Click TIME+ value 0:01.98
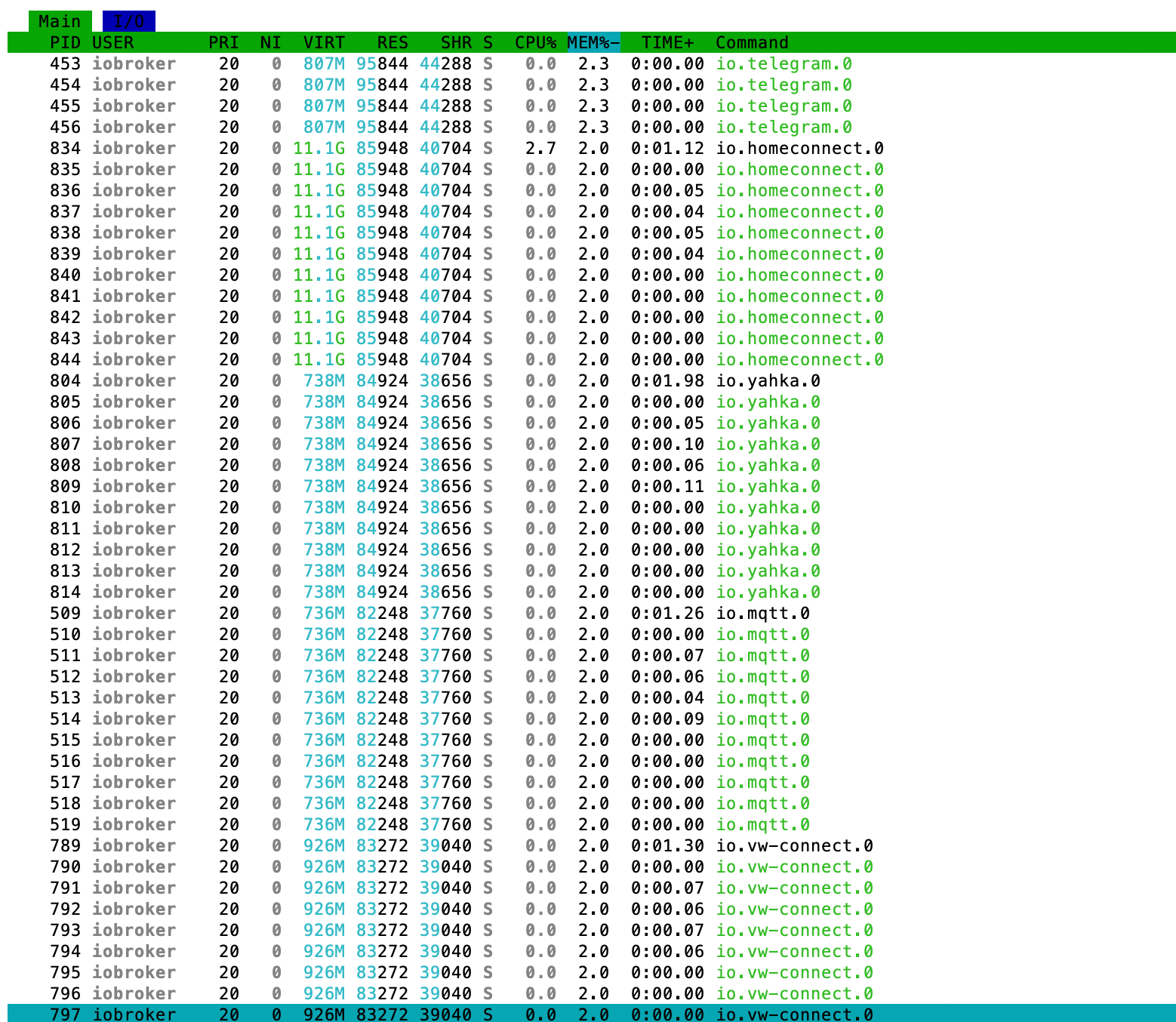The height and width of the screenshot is (1022, 1176). pyautogui.click(x=668, y=380)
